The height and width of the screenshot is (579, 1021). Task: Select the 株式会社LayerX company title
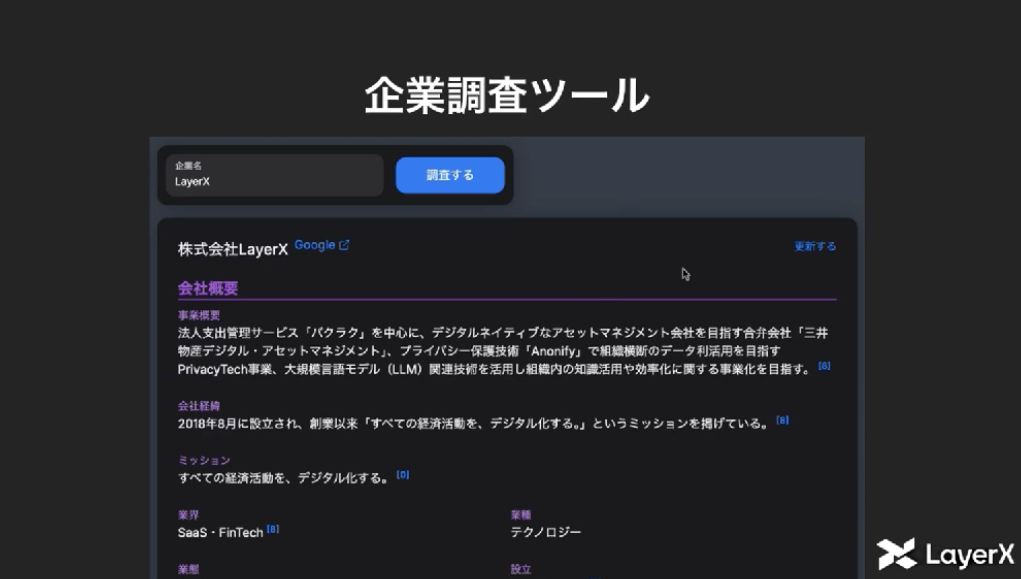pyautogui.click(x=232, y=249)
